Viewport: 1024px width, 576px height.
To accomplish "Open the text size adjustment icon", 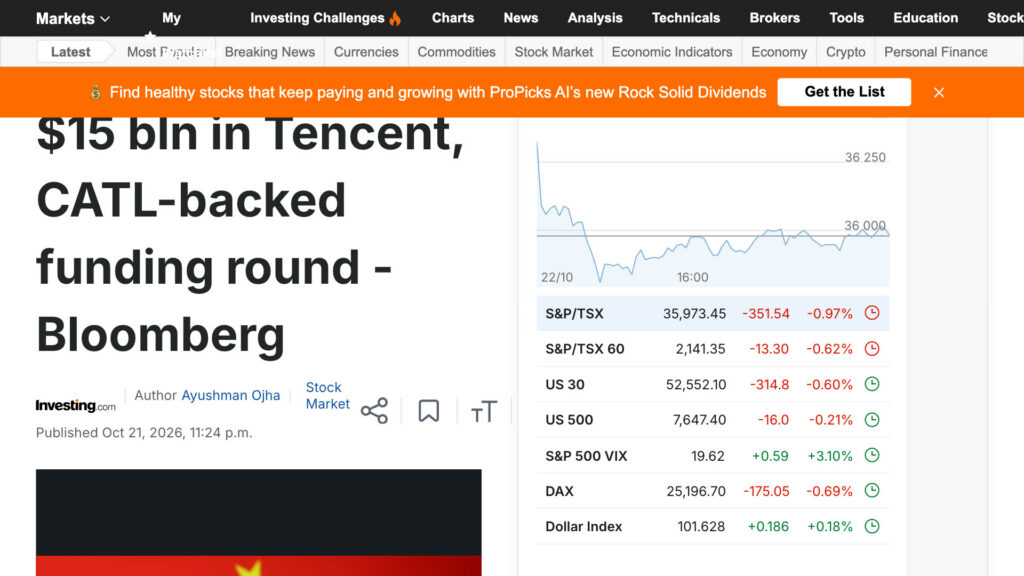I will (484, 411).
